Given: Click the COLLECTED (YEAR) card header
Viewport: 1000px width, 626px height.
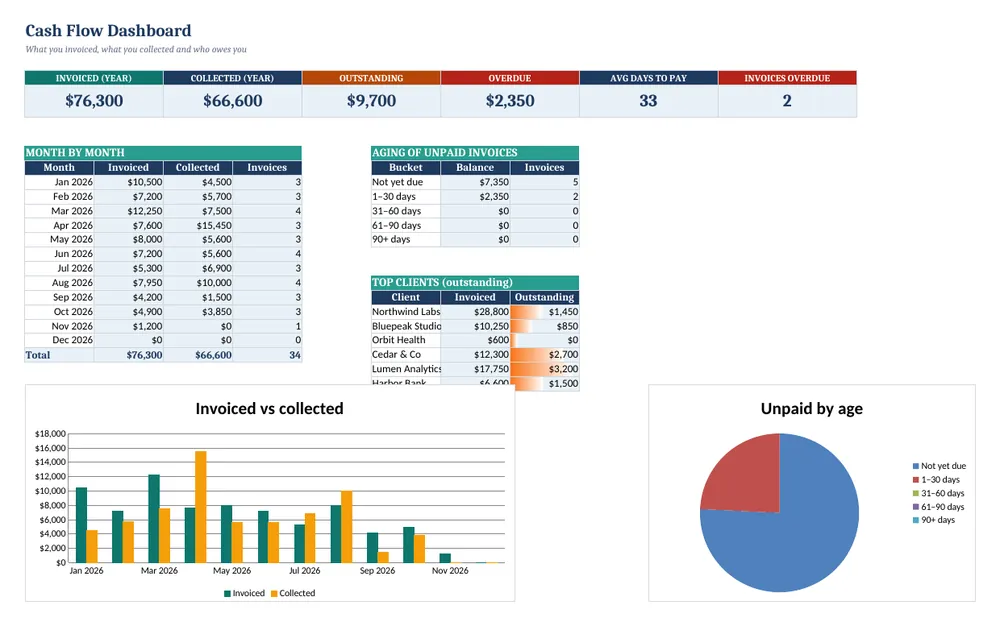Looking at the screenshot, I should [232, 78].
